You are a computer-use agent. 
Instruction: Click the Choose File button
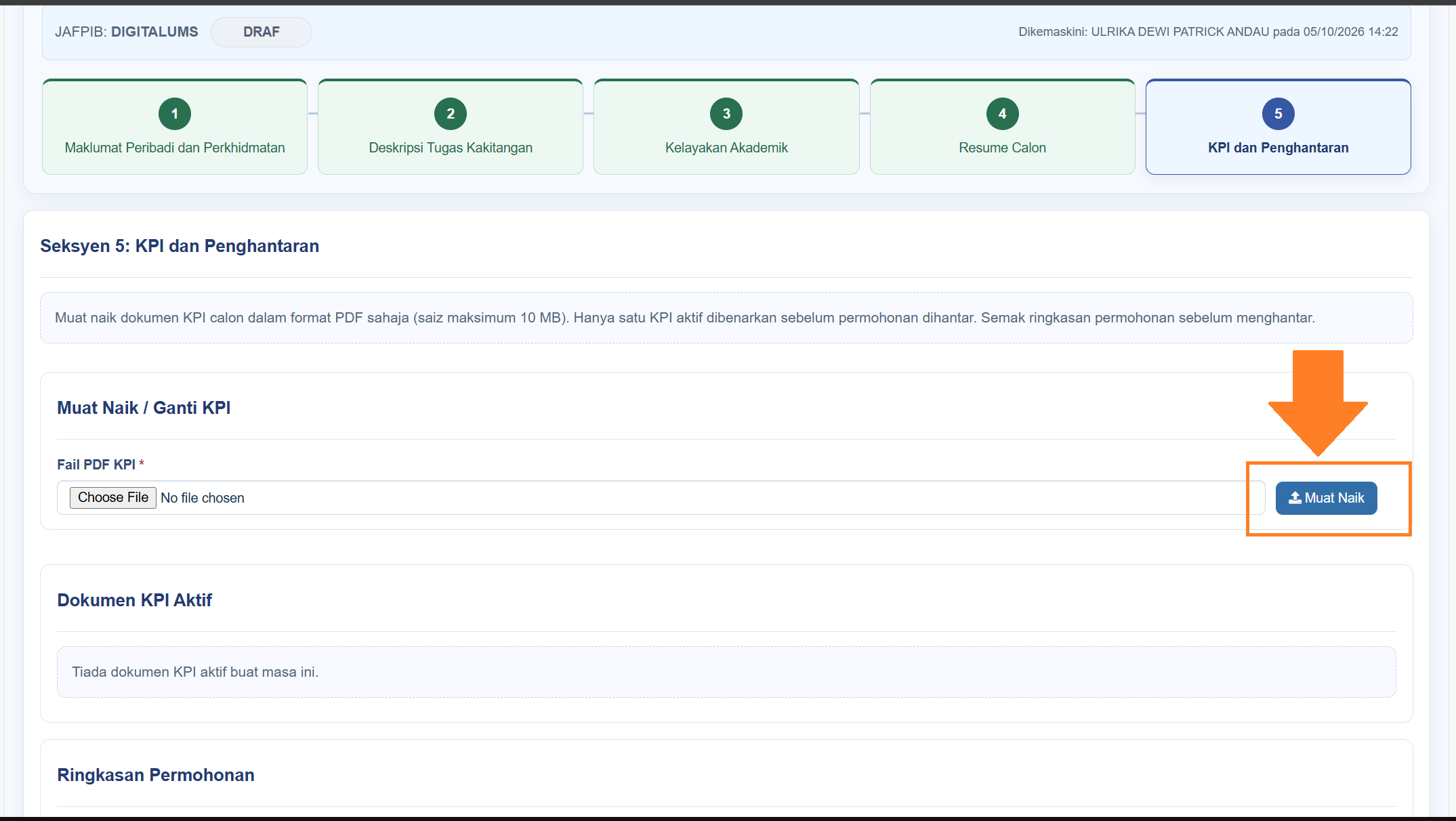pos(113,498)
